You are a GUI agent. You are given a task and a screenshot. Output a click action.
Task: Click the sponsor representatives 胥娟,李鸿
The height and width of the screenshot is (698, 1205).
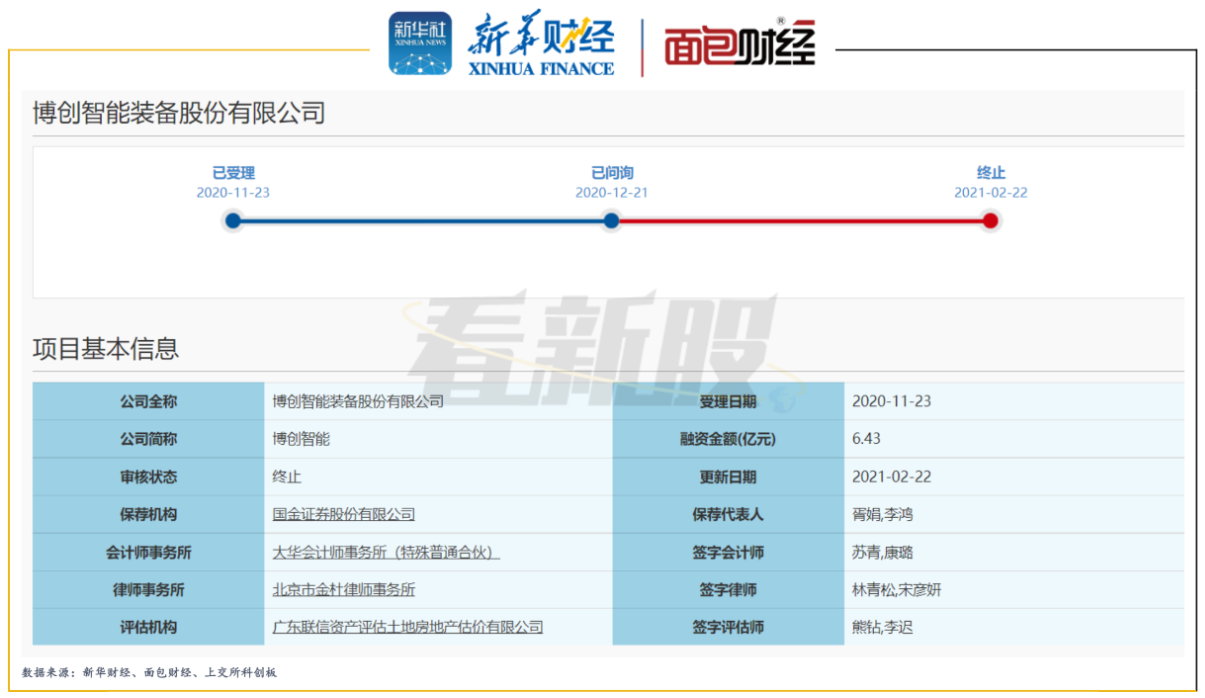pos(882,515)
